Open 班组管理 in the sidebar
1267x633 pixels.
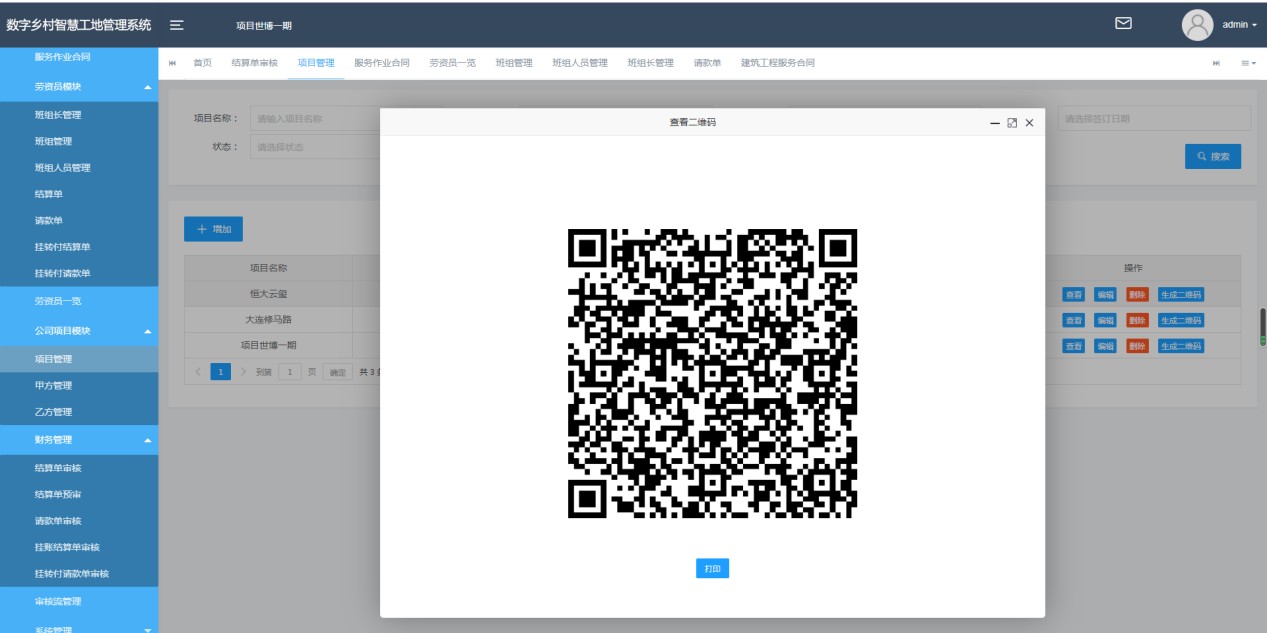[79, 141]
